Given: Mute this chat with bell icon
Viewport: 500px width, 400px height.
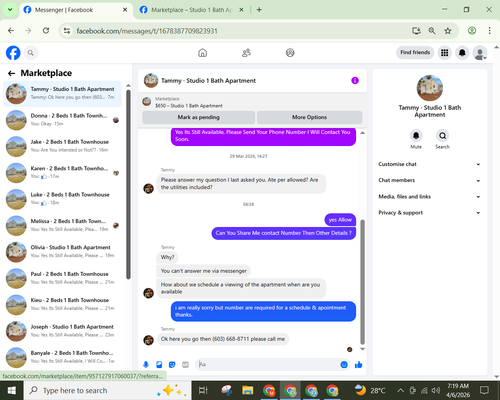Looking at the screenshot, I should 416,136.
